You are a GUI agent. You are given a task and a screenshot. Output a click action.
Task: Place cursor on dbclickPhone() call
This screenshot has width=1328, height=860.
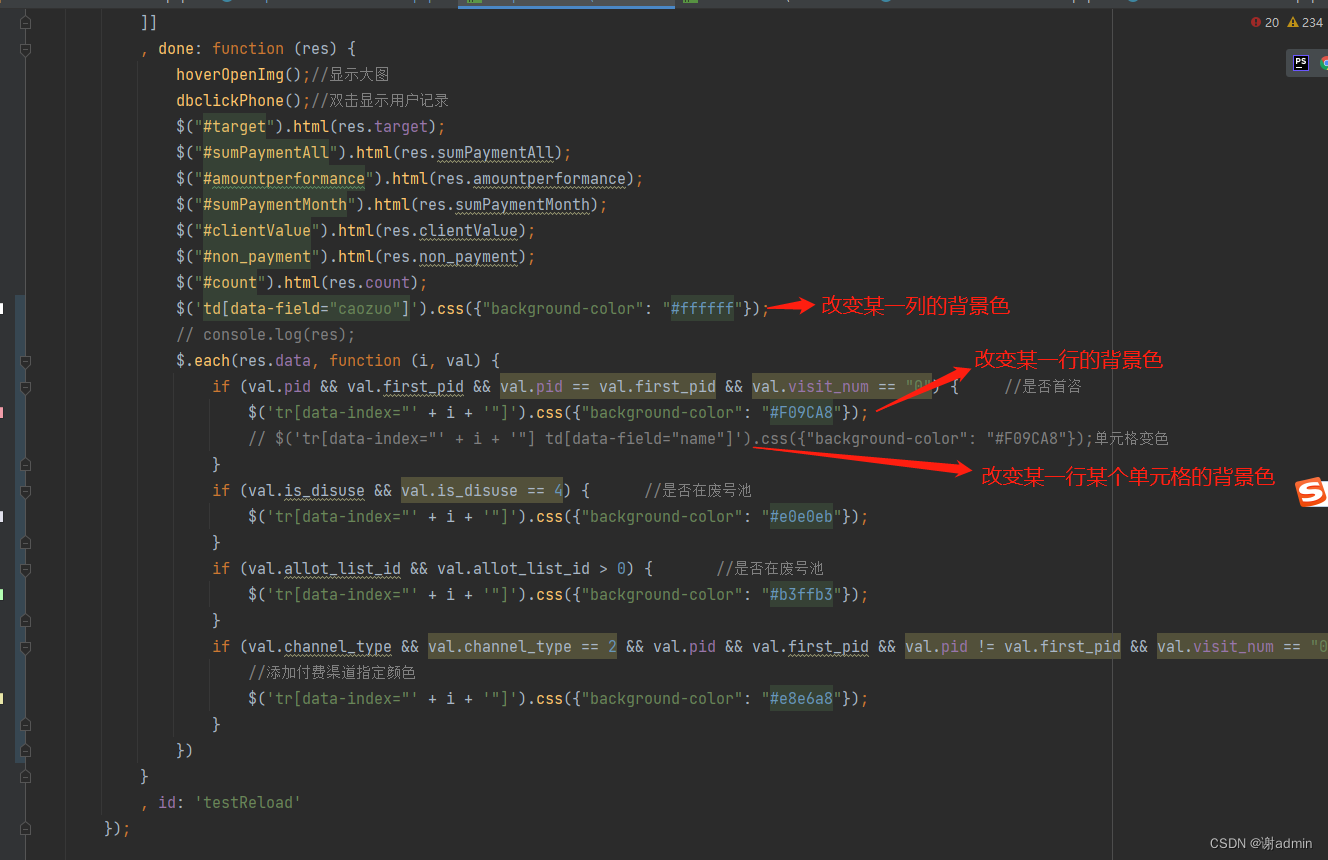242,100
